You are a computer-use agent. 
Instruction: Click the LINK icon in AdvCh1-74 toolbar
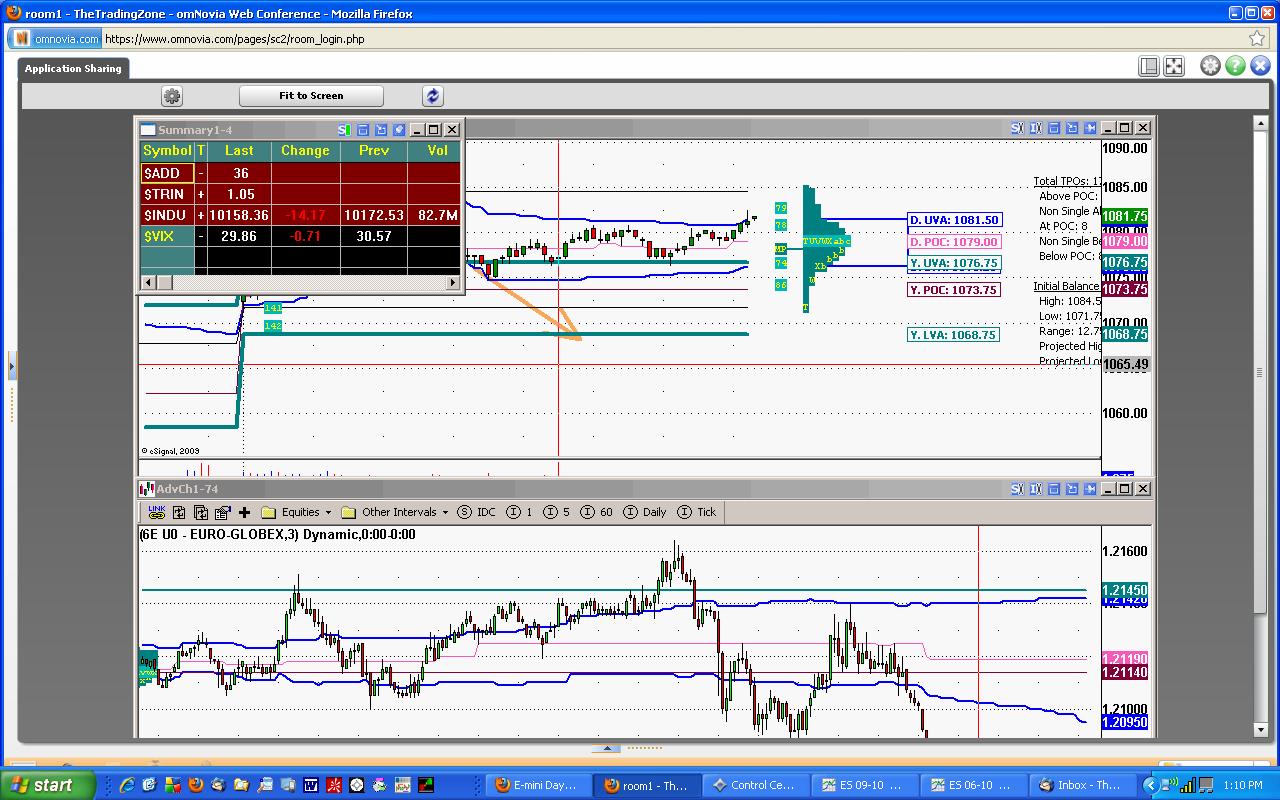pos(157,512)
